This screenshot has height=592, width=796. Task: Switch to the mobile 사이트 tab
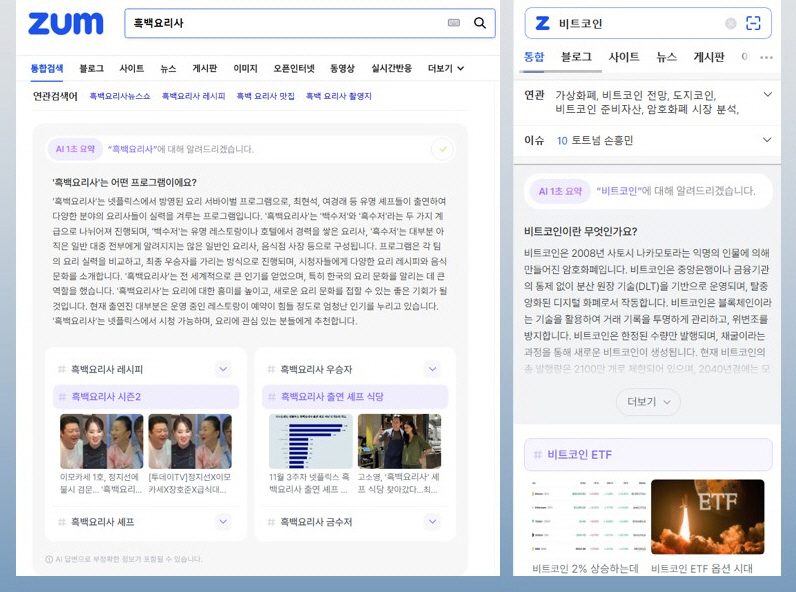[x=624, y=57]
